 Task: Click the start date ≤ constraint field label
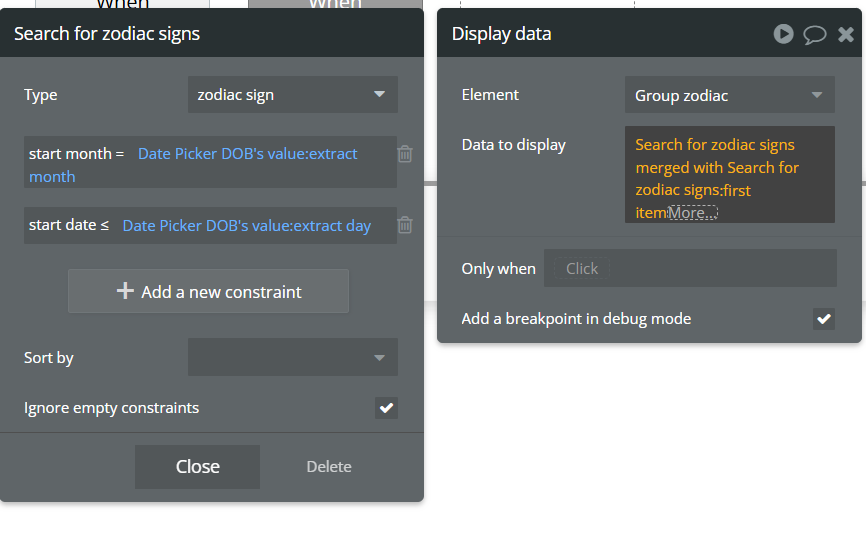(68, 225)
